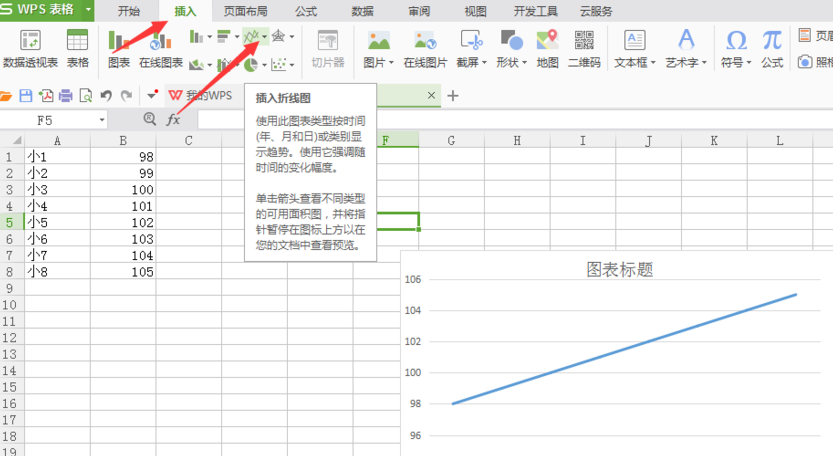This screenshot has height=456, width=833.
Task: Open the 视图 ribbon tab
Action: pyautogui.click(x=475, y=11)
